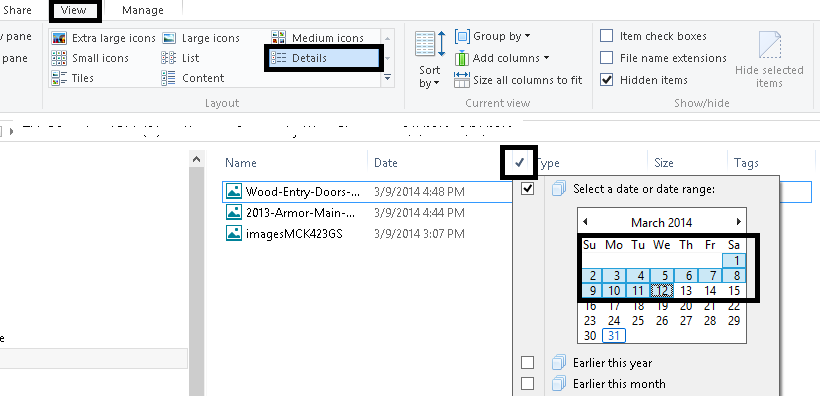Click Size all columns to fit
This screenshot has width=820, height=396.
point(518,80)
